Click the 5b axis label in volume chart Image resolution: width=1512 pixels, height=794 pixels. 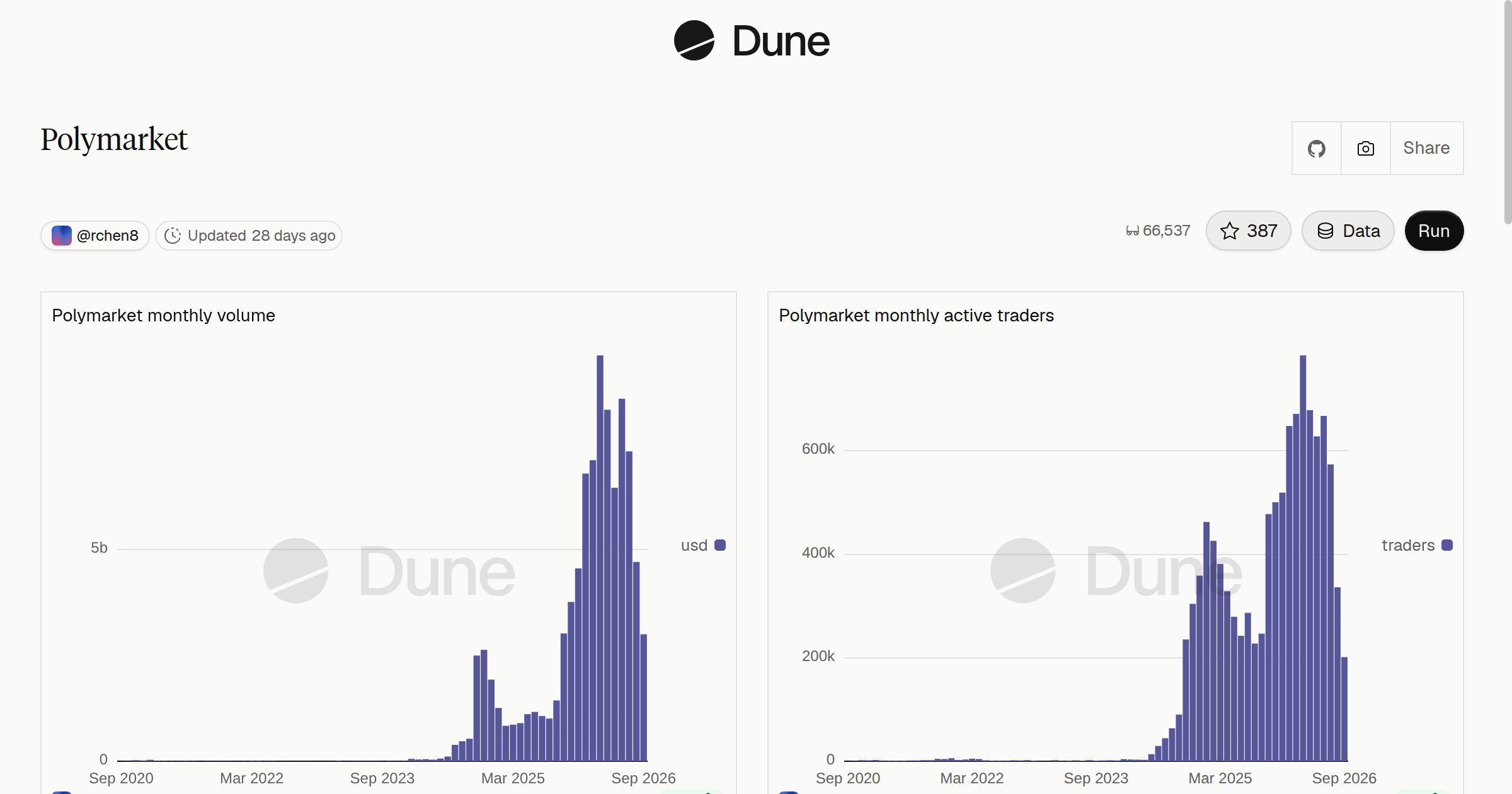pos(99,548)
